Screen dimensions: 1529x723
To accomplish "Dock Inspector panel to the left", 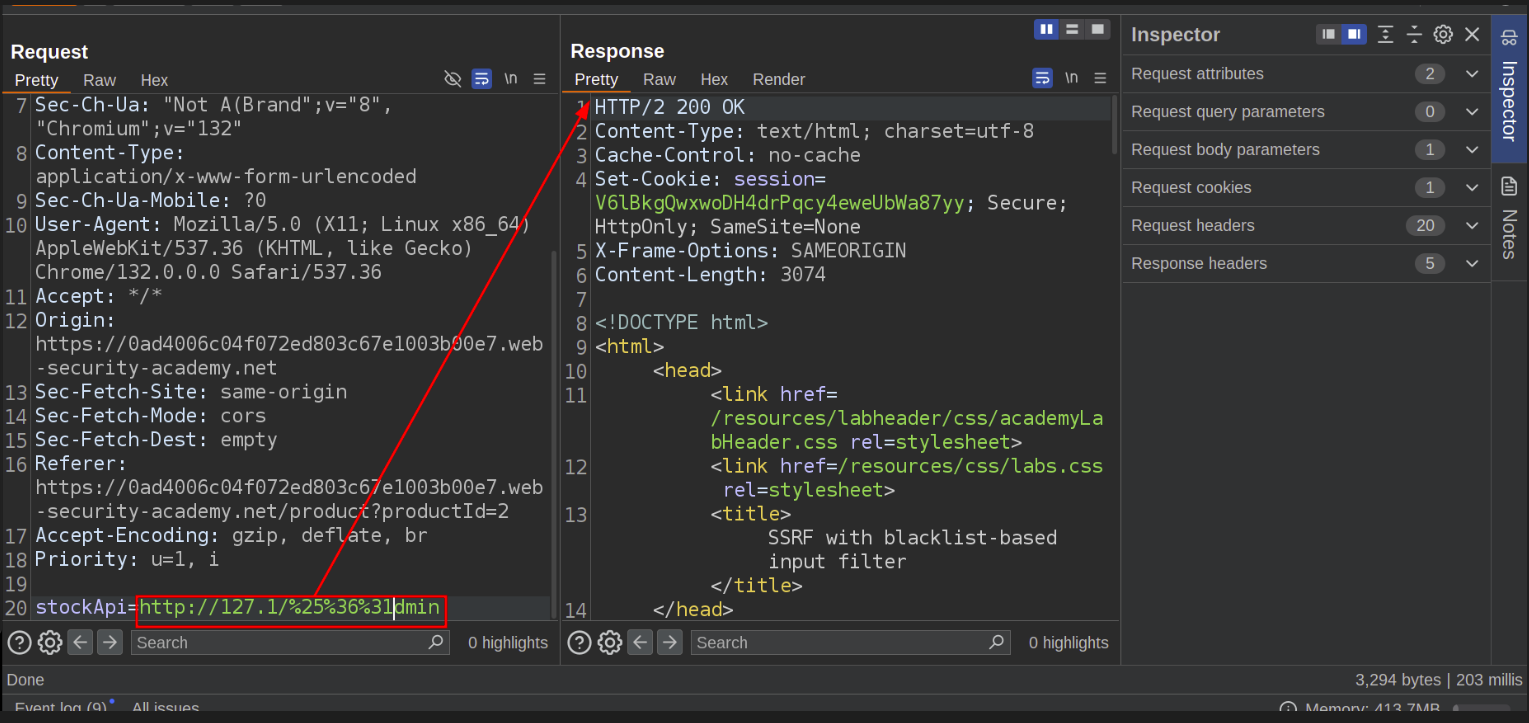I will coord(1328,34).
